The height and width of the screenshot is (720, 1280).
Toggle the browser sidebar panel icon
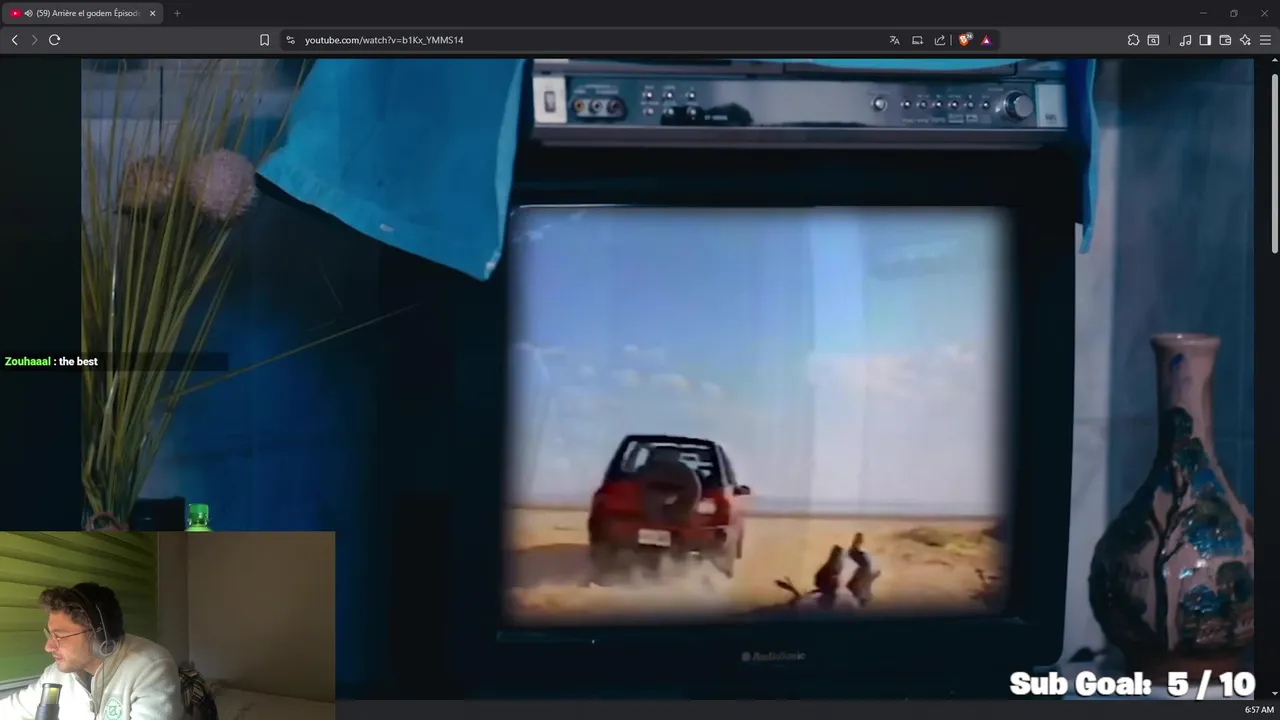pos(1205,40)
